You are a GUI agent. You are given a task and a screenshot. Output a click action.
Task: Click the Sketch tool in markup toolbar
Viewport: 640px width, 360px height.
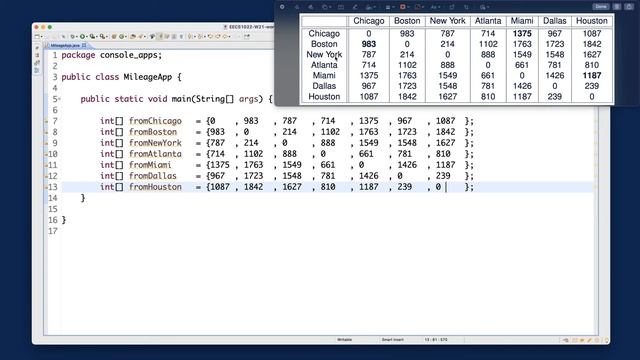(x=297, y=7)
